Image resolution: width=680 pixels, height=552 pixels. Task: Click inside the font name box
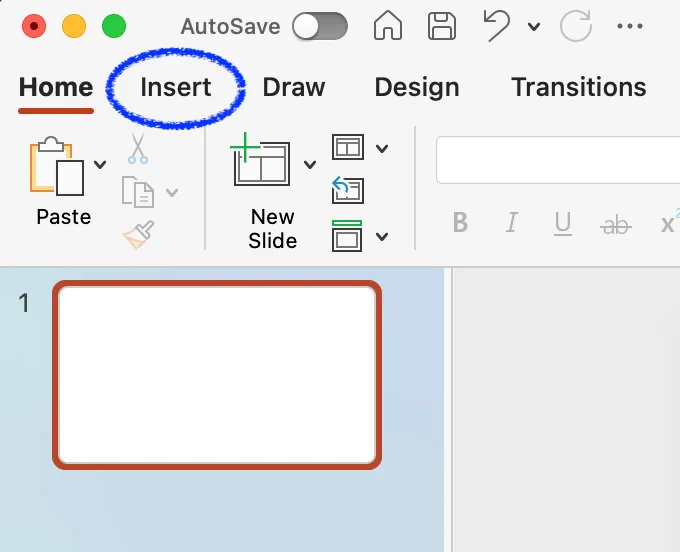coord(558,160)
